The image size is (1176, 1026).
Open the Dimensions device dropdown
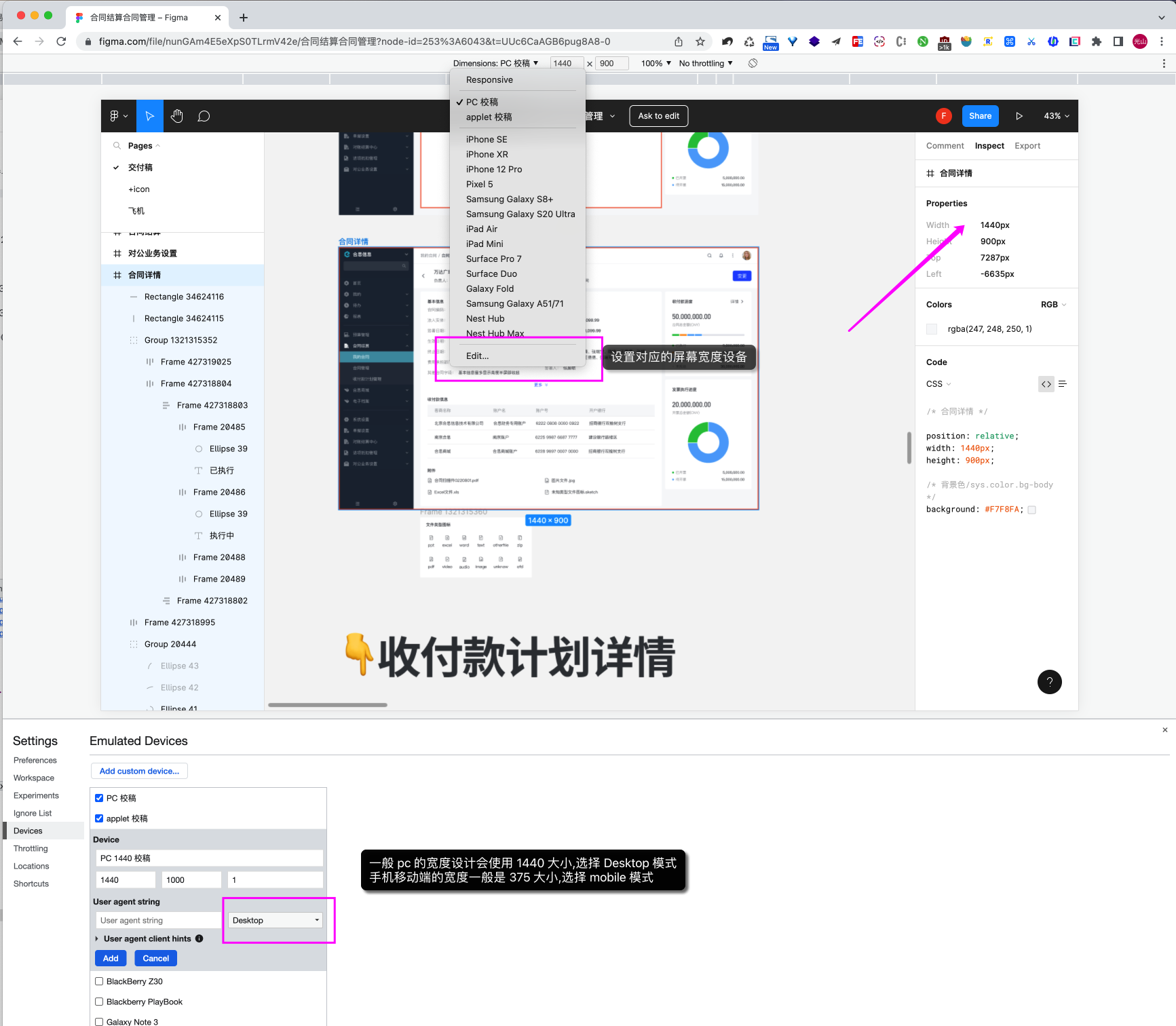click(495, 63)
